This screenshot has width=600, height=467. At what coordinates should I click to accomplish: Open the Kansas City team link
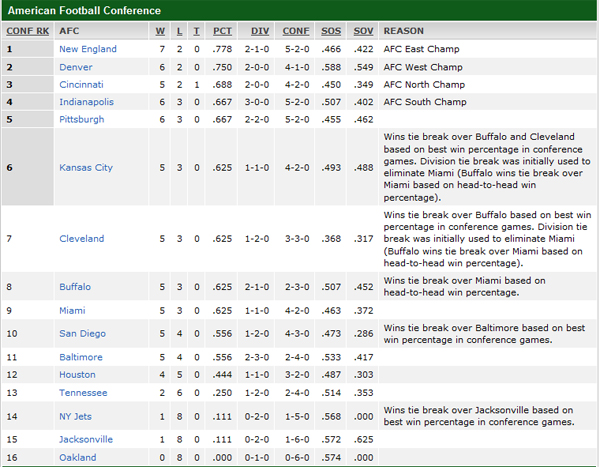[86, 168]
